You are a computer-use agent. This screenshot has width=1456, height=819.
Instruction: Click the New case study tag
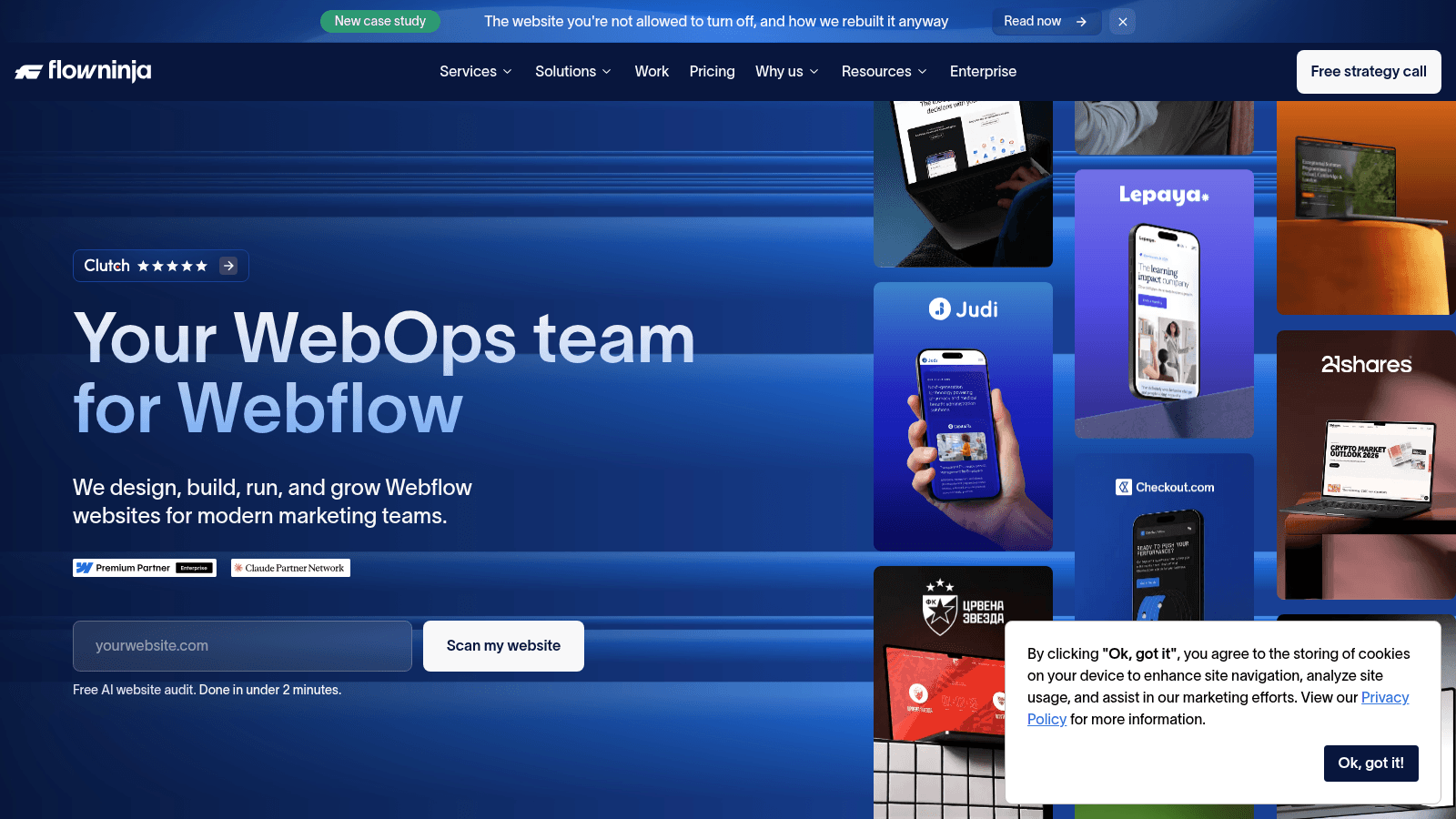(380, 21)
